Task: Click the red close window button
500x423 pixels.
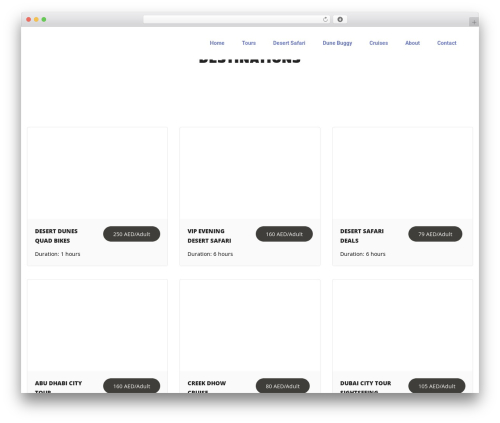Action: tap(29, 20)
